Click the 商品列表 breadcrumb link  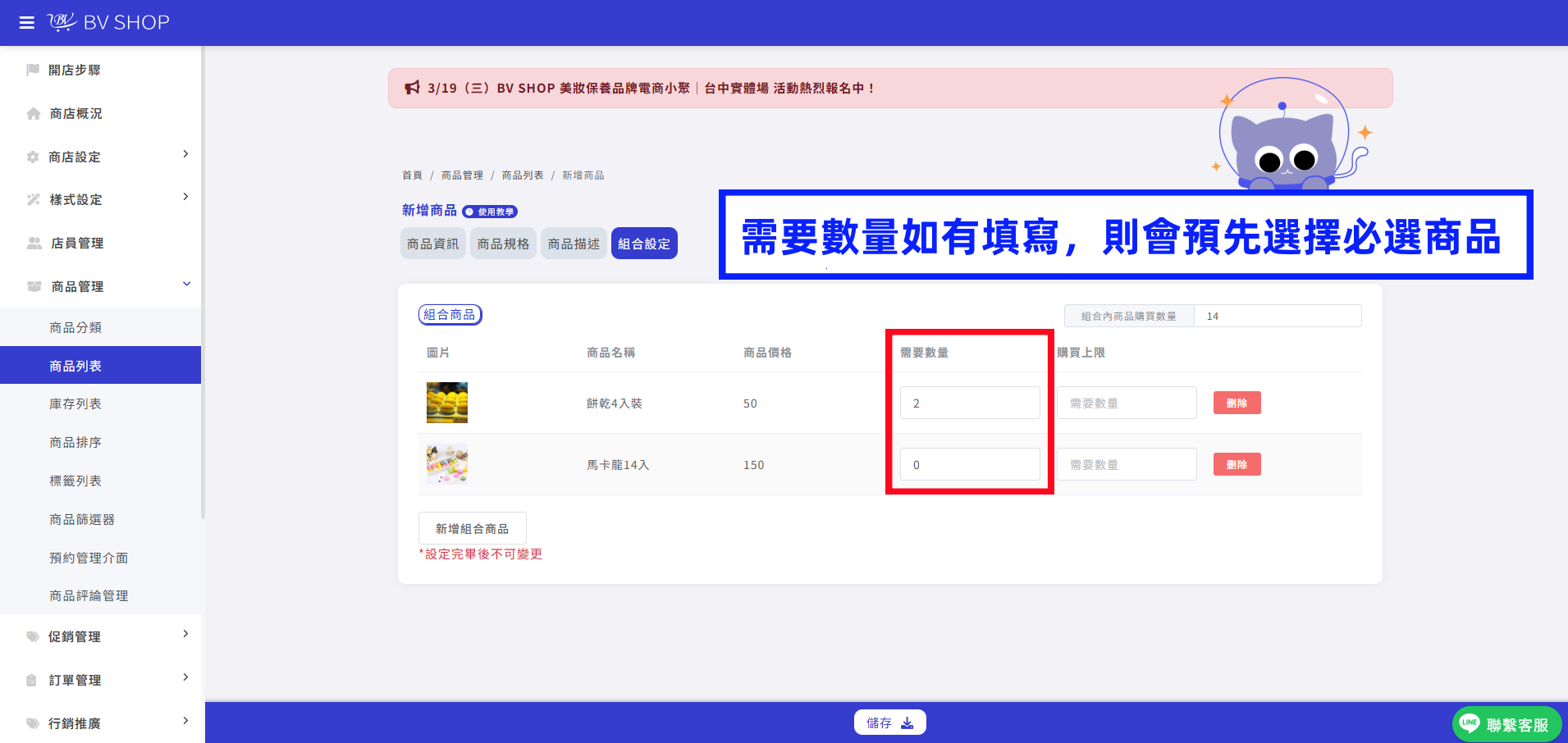pos(523,175)
